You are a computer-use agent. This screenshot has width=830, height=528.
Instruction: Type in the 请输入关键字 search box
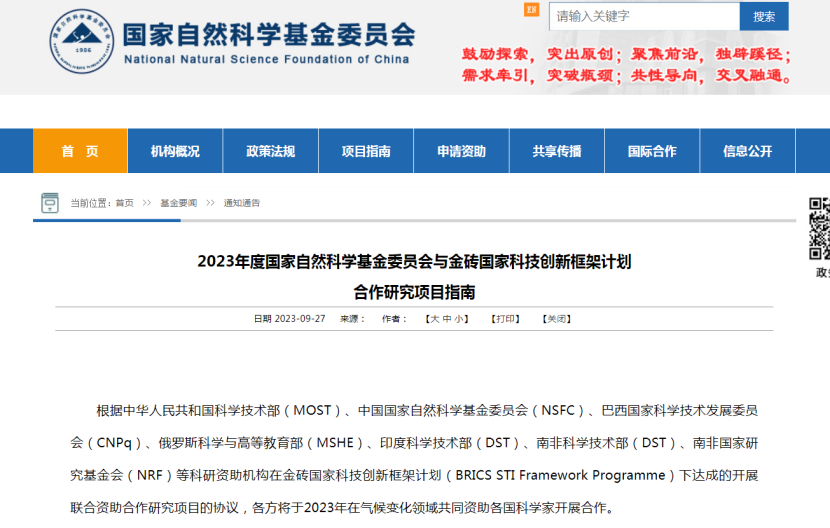(644, 16)
